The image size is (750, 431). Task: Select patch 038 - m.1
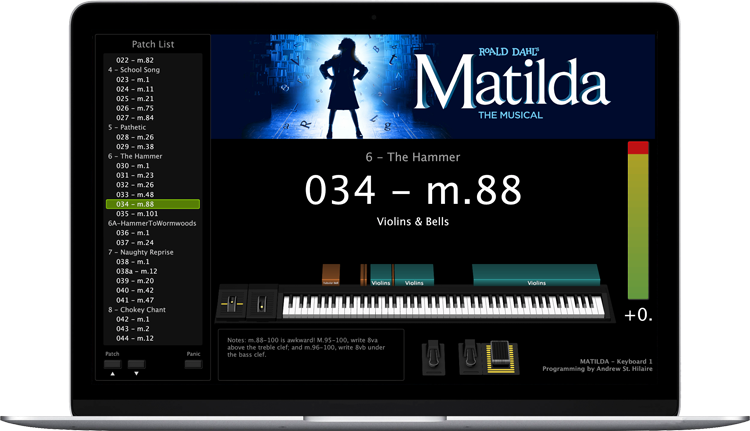click(153, 262)
